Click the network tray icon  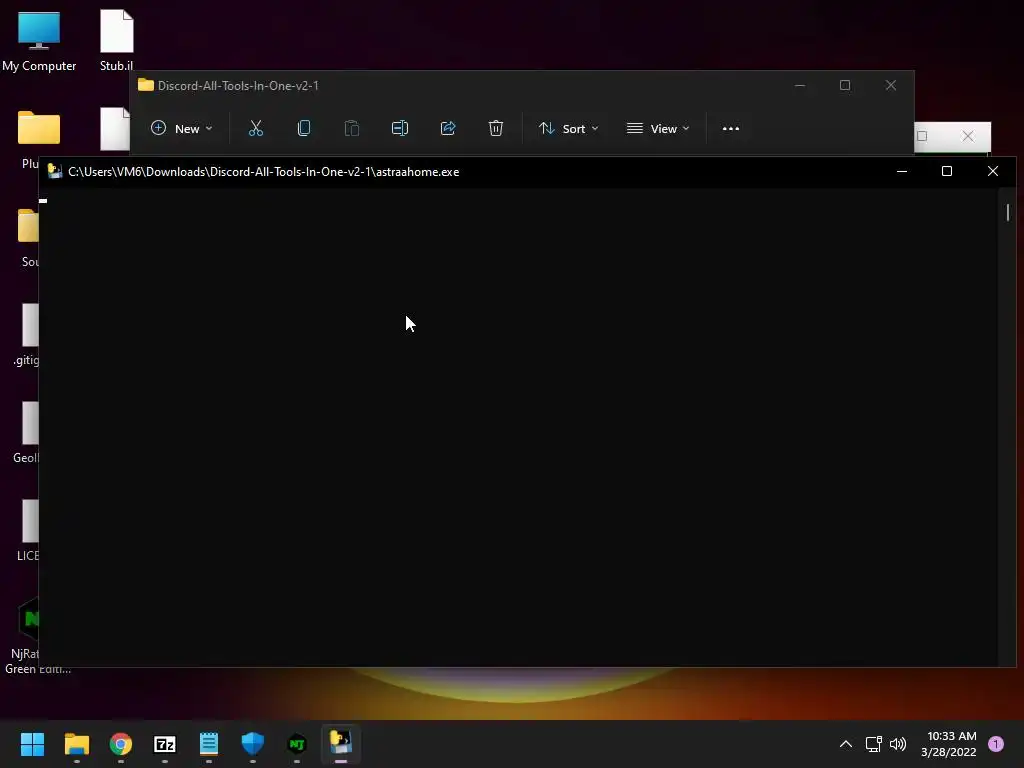coord(874,744)
